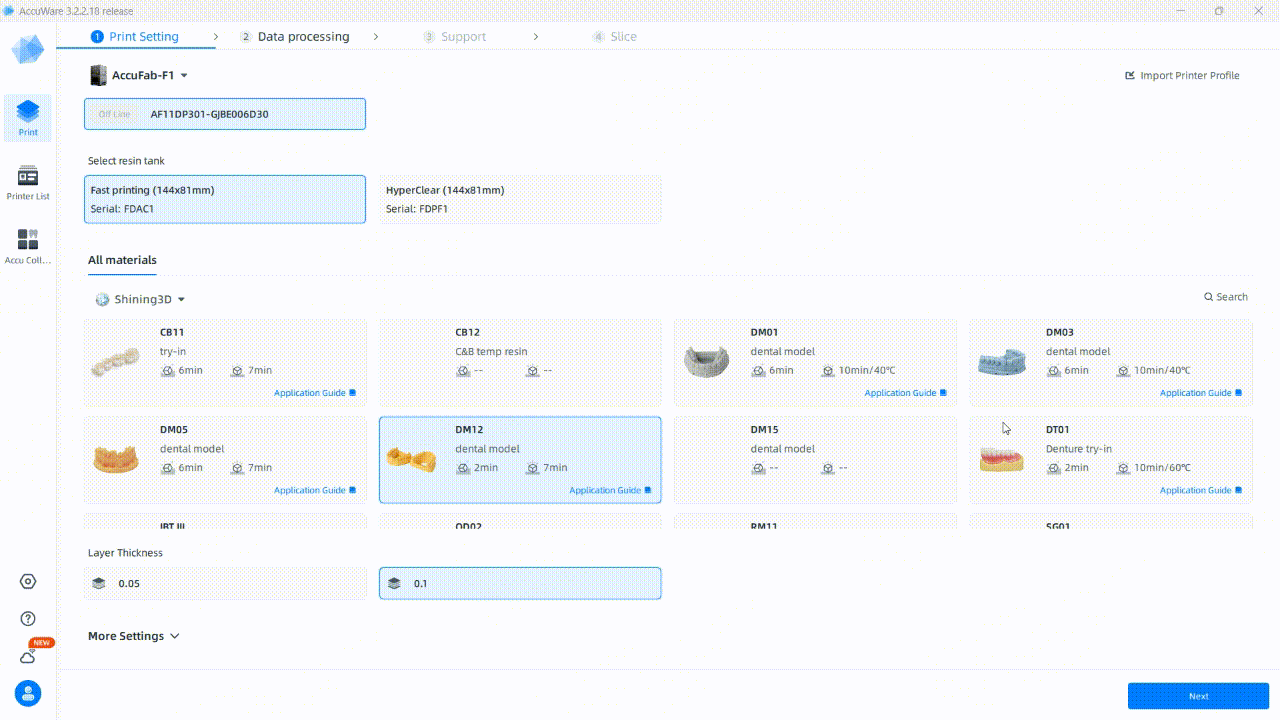
Task: Open DM01 Application Guide link
Action: point(905,393)
